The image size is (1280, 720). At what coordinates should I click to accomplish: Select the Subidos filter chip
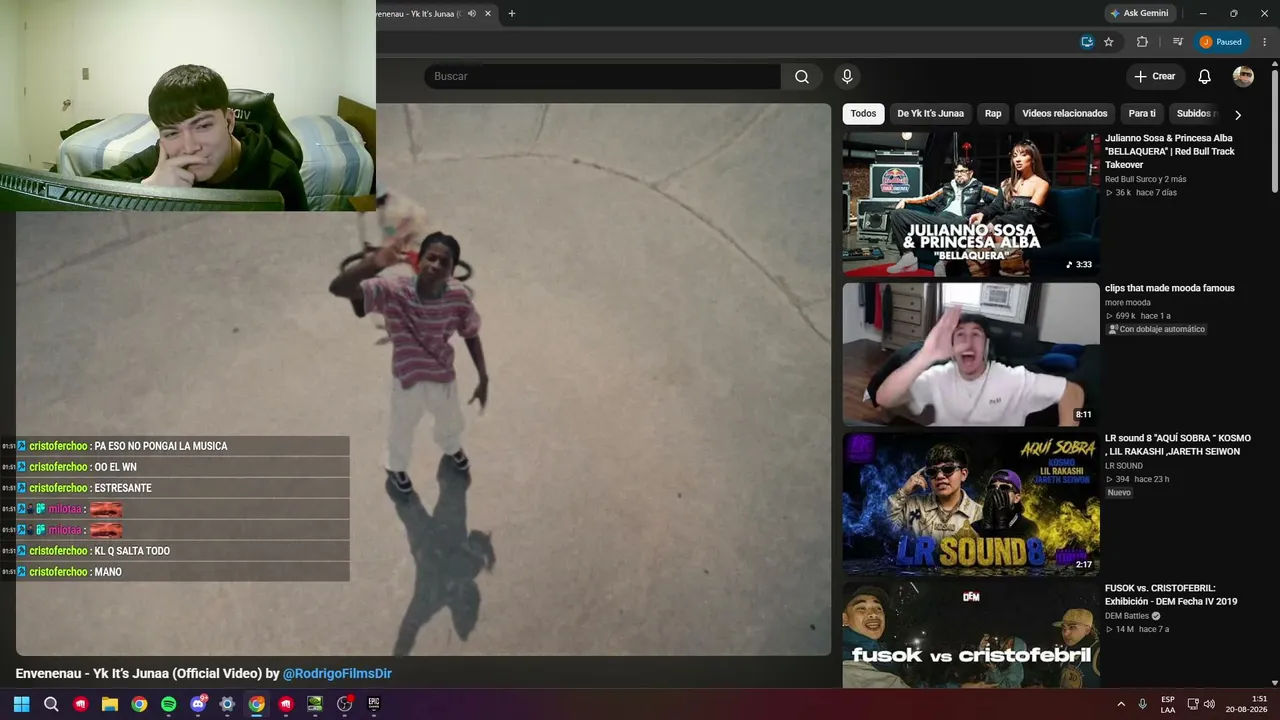click(1195, 114)
